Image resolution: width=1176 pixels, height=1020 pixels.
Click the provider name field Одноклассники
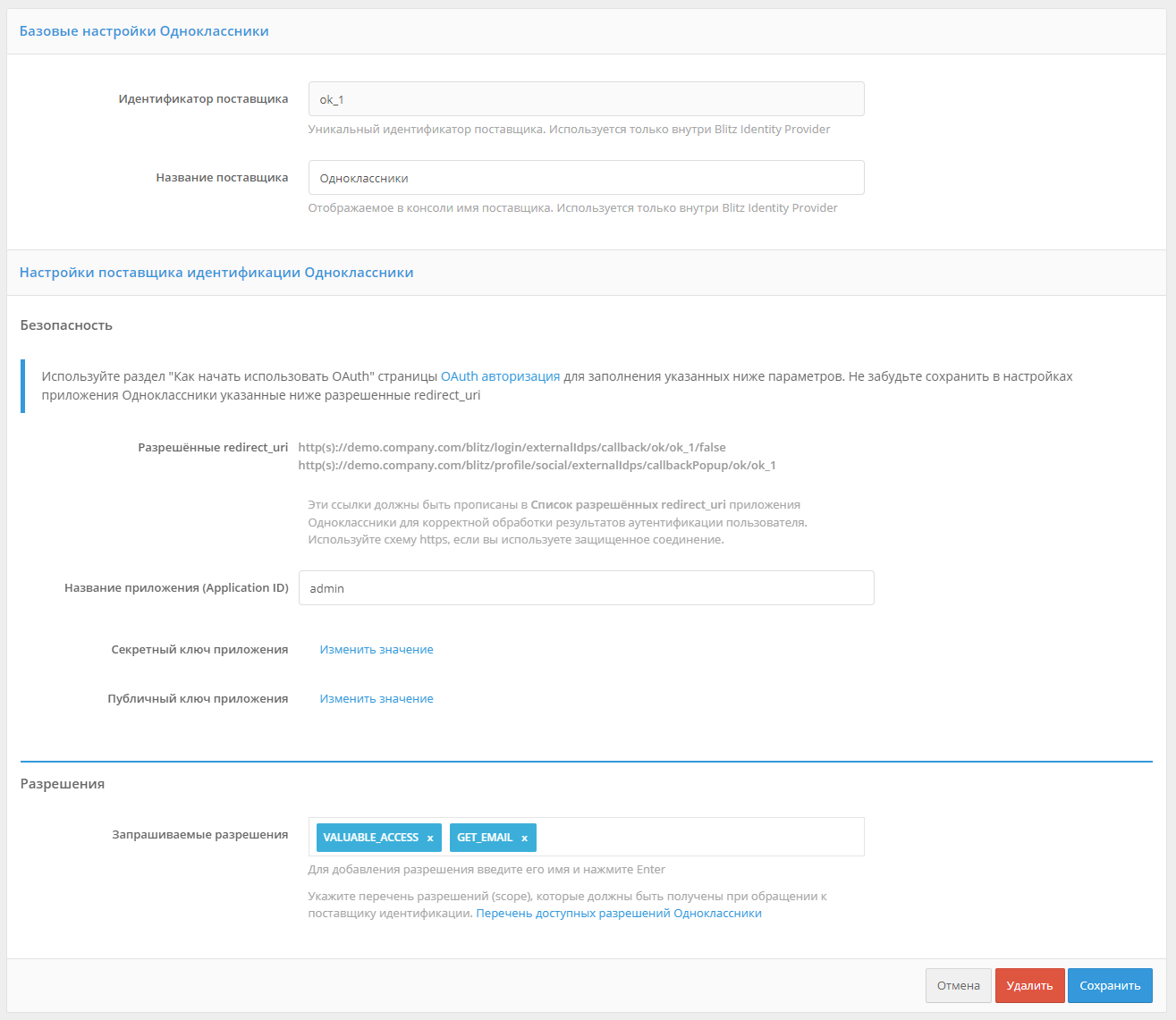(x=586, y=177)
